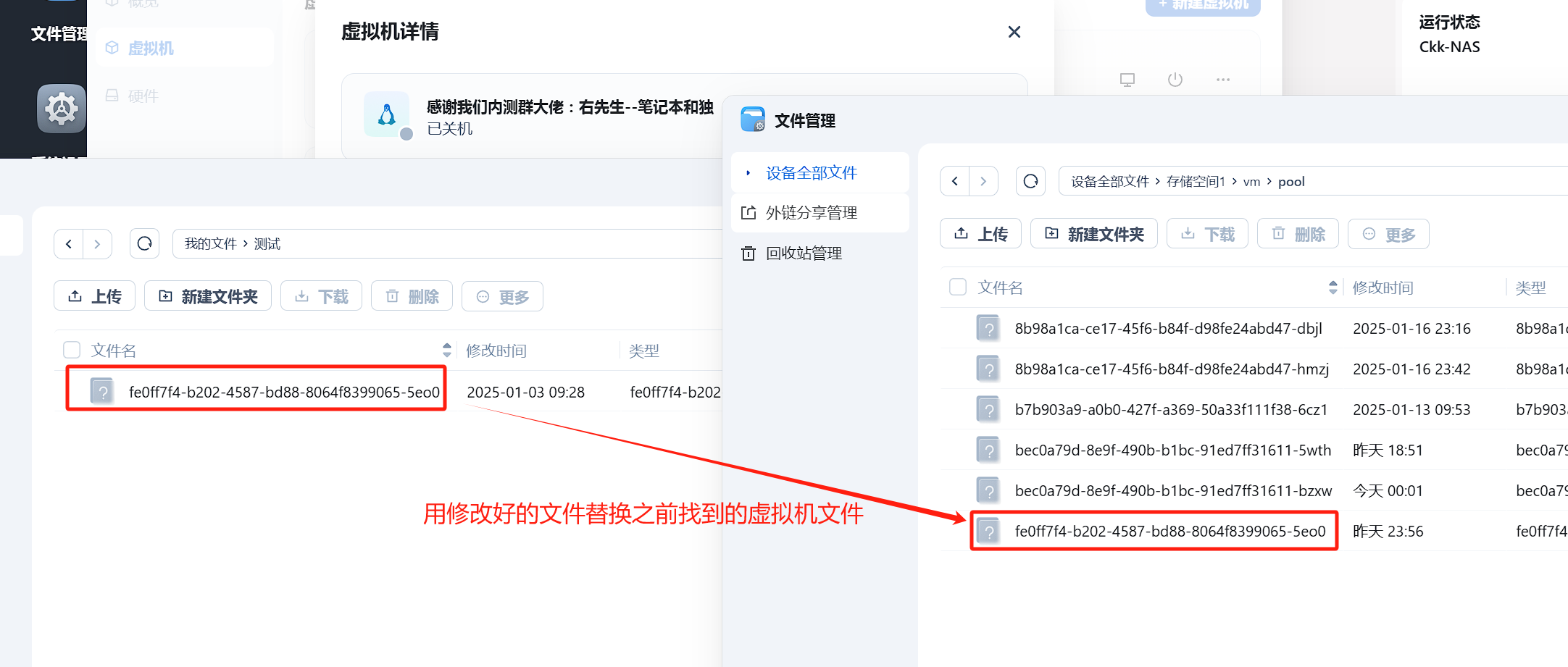Click vm in the breadcrumb path
The image size is (1568, 667).
pos(1251,182)
